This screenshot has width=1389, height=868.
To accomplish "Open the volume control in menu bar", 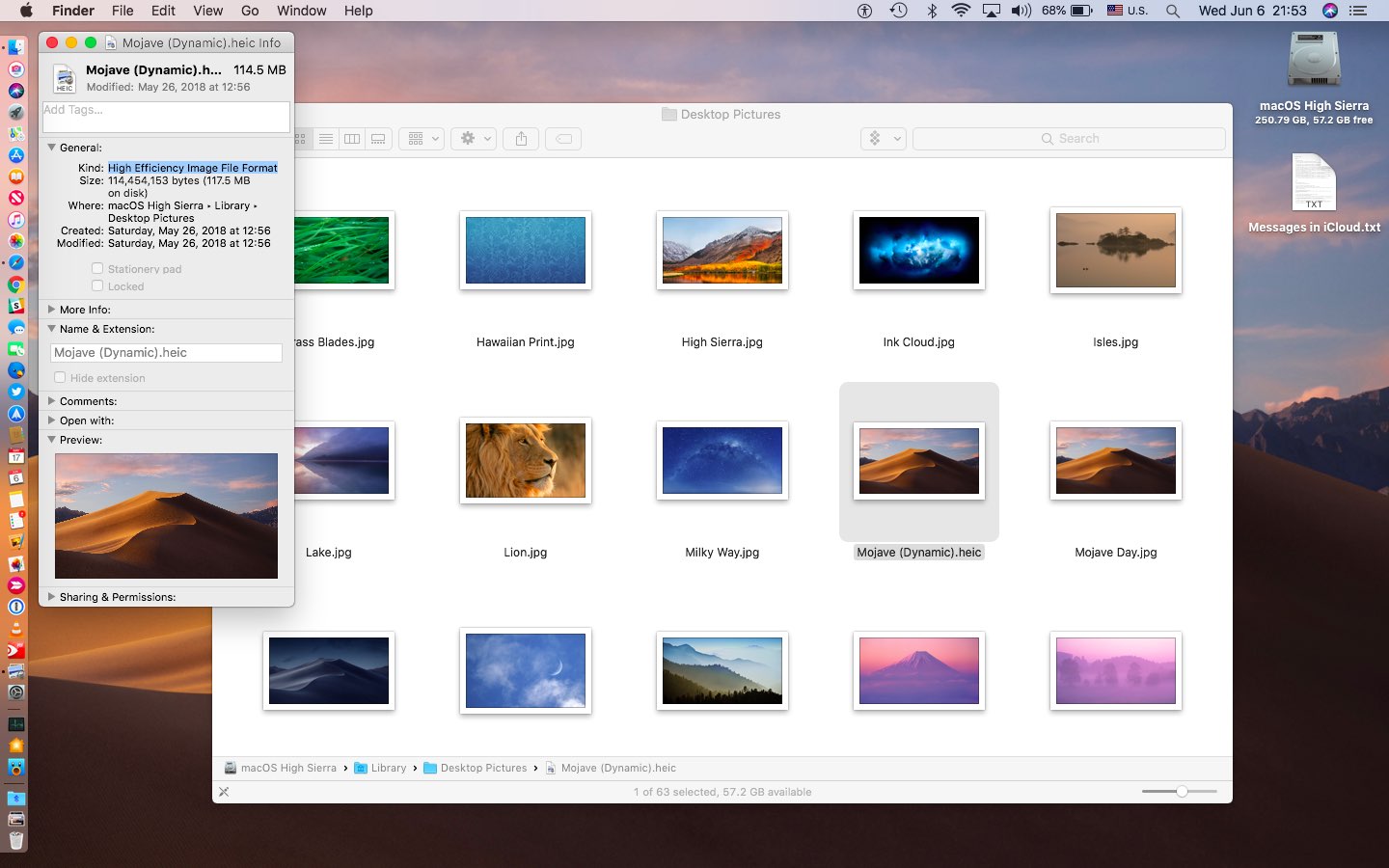I will pyautogui.click(x=1021, y=11).
